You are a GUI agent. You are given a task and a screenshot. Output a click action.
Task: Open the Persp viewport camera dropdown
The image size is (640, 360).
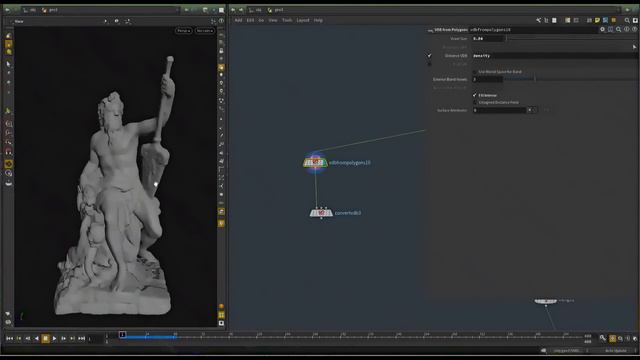[x=184, y=31]
